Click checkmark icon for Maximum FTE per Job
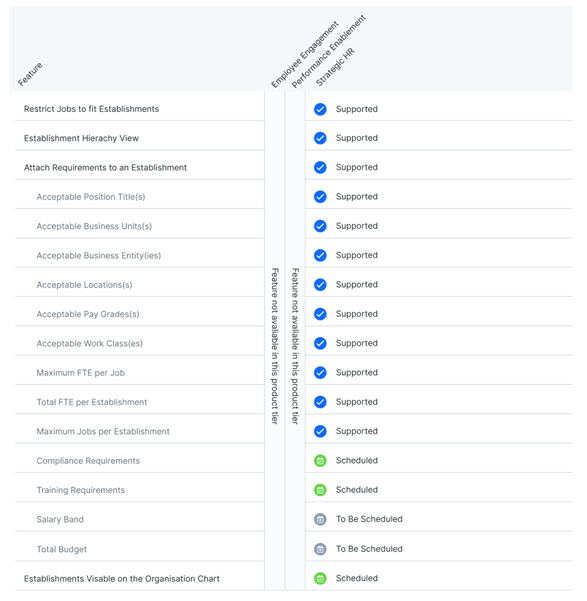Viewport: 587px width, 601px height. pos(320,373)
